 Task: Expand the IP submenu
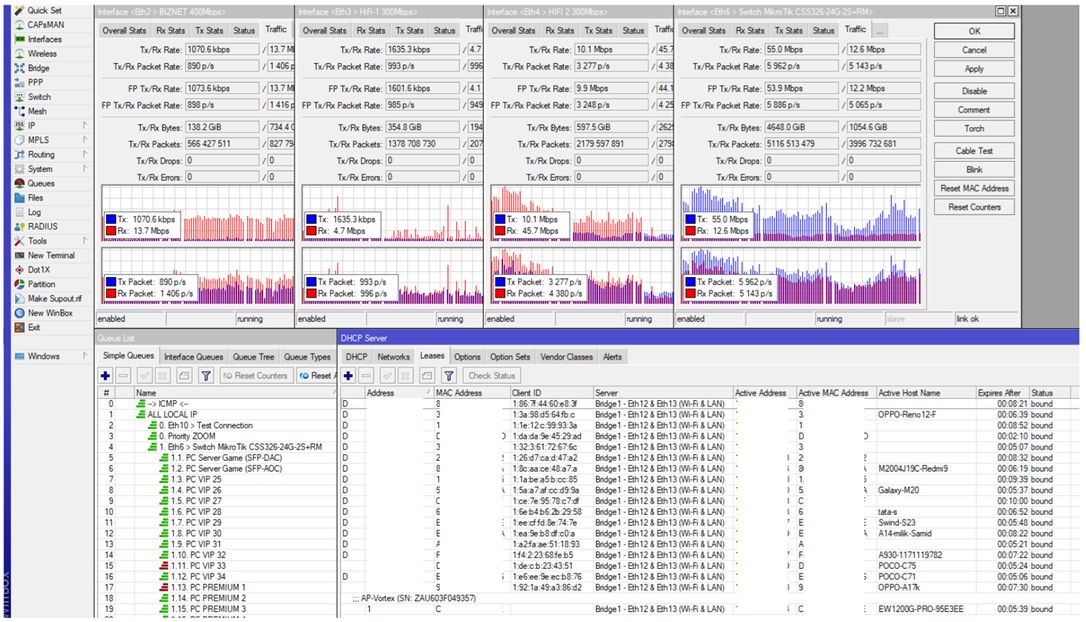coord(85,125)
